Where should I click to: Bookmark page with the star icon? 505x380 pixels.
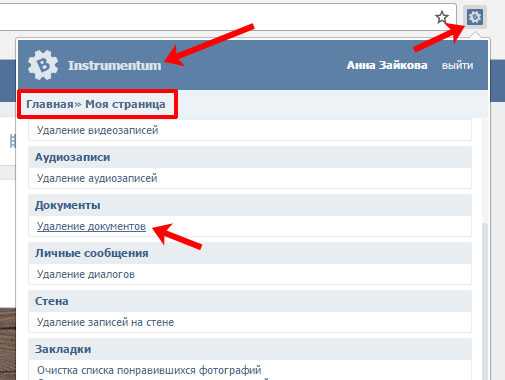(x=442, y=17)
